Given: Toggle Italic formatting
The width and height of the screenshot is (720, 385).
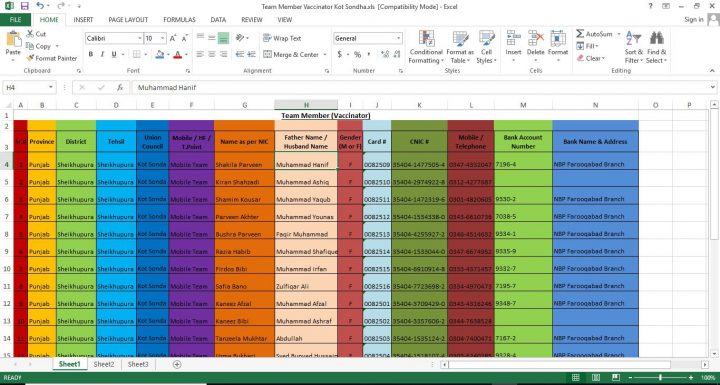Looking at the screenshot, I should pyautogui.click(x=102, y=54).
